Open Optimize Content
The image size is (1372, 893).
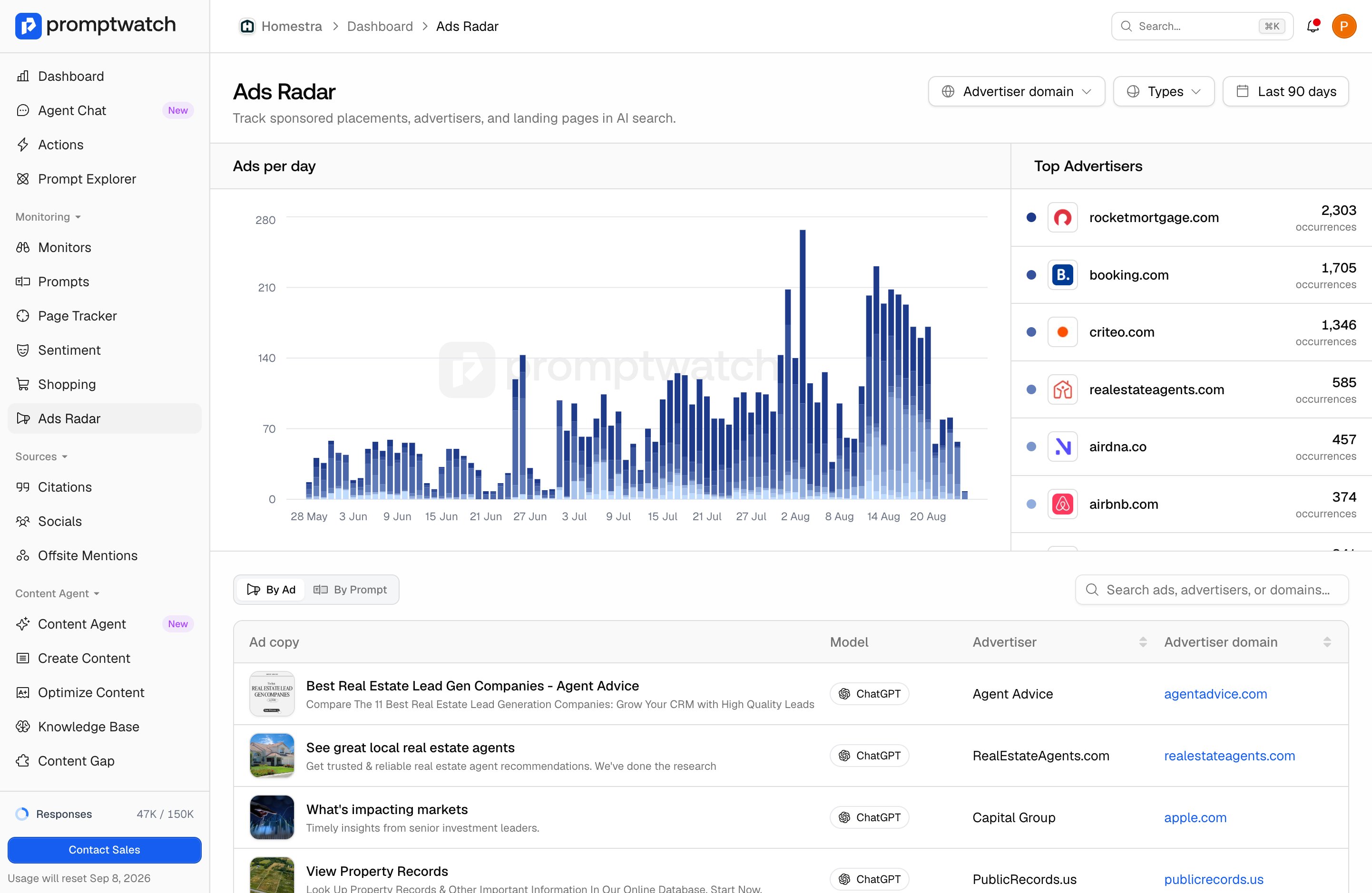click(x=104, y=692)
